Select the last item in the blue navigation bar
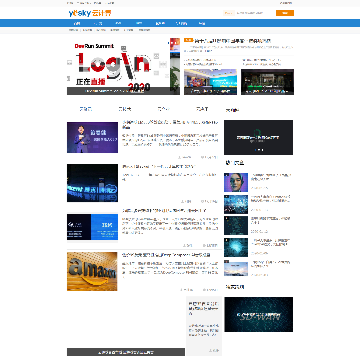 pyautogui.click(x=202, y=23)
